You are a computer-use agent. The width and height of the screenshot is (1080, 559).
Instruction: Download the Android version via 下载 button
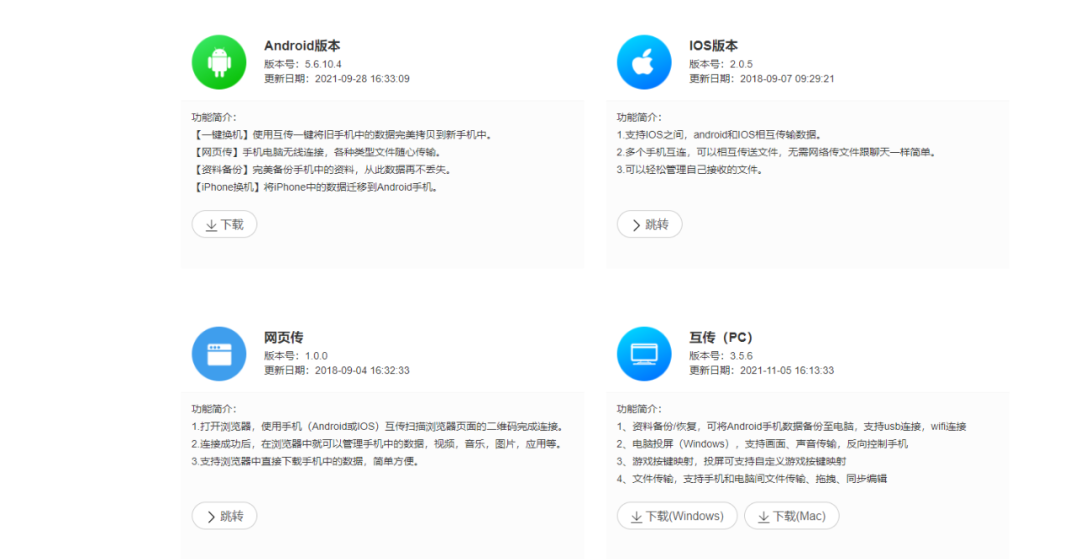[225, 224]
